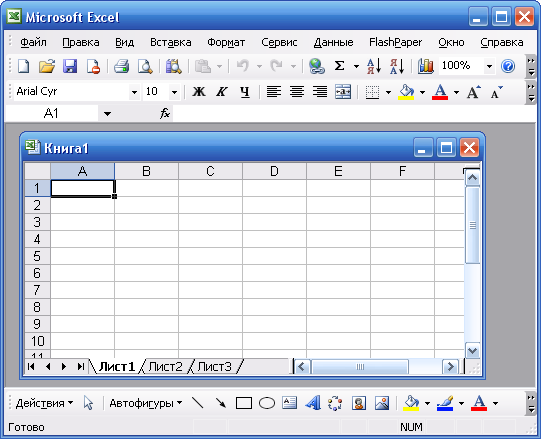Viewport: 541px width, 439px height.
Task: Toggle center text alignment
Action: tap(297, 92)
